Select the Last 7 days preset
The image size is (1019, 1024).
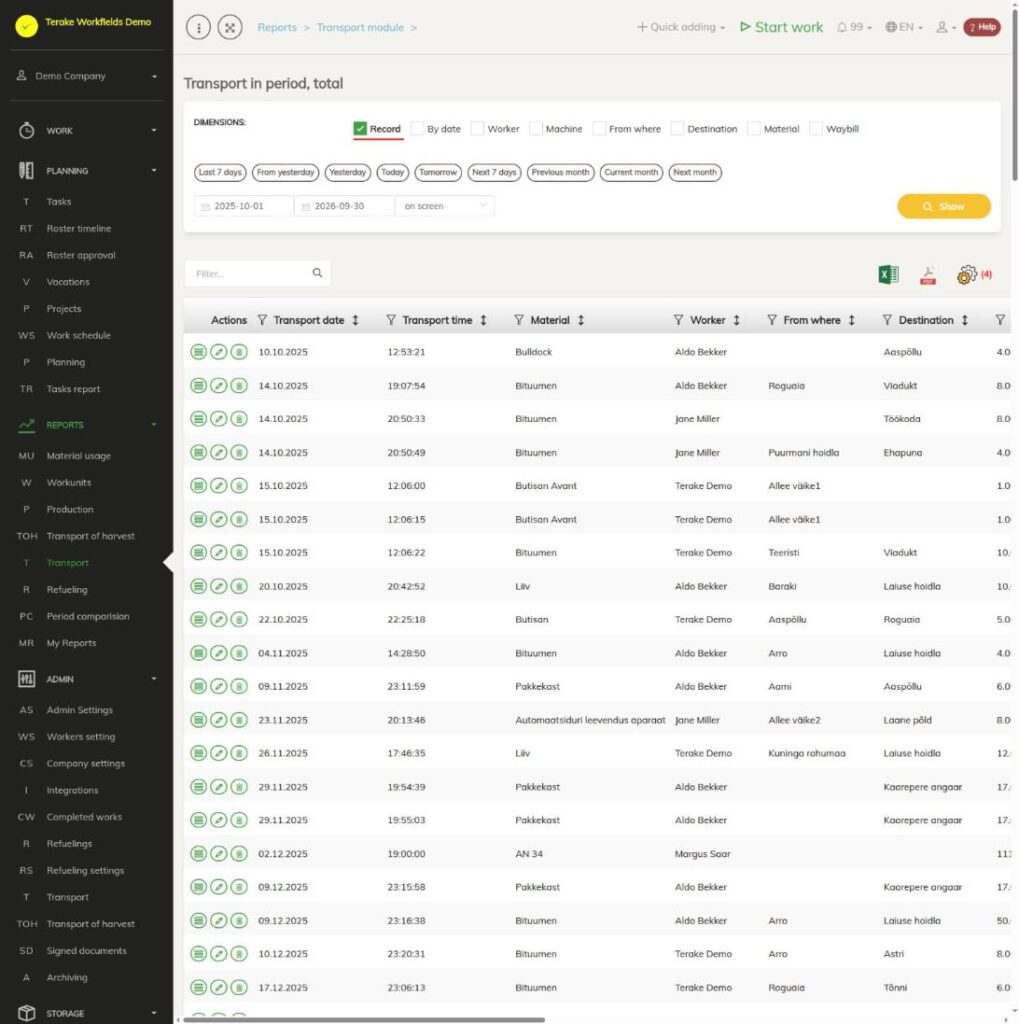coord(220,172)
